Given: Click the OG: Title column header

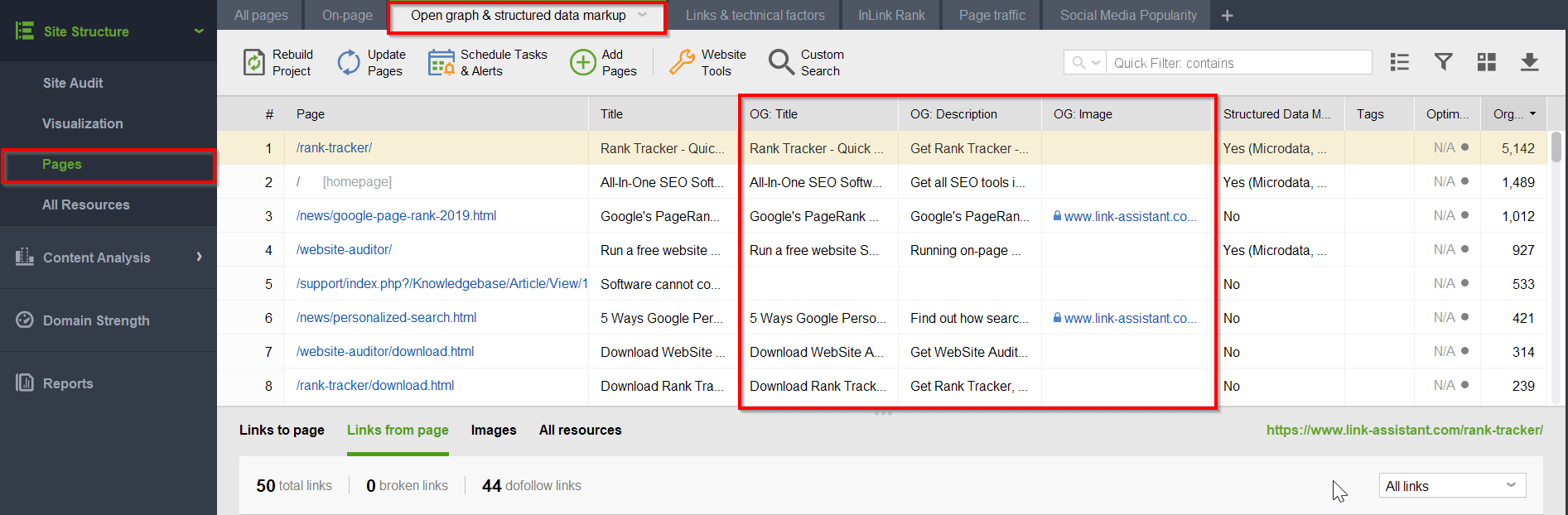Looking at the screenshot, I should pos(818,114).
